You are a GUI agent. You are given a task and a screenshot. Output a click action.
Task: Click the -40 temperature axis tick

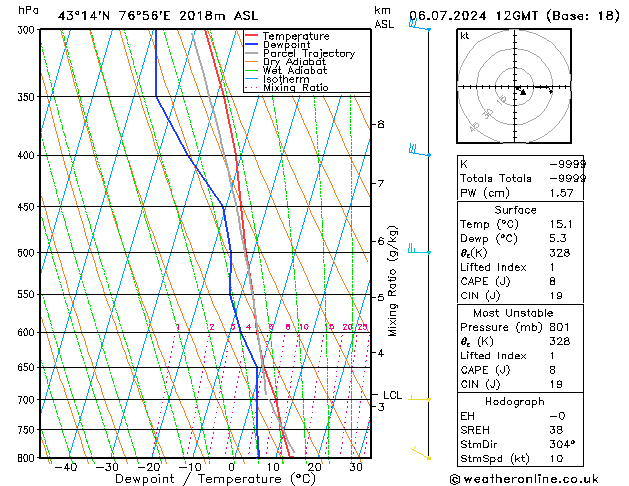click(66, 468)
